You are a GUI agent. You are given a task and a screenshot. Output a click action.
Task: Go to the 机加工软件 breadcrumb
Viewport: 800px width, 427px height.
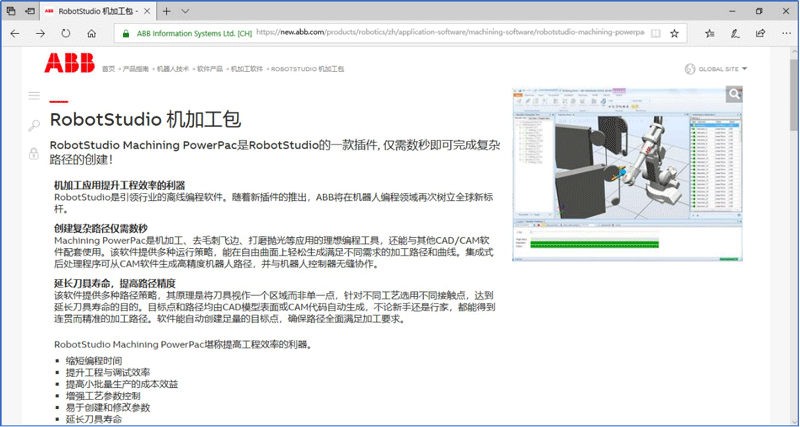point(247,70)
